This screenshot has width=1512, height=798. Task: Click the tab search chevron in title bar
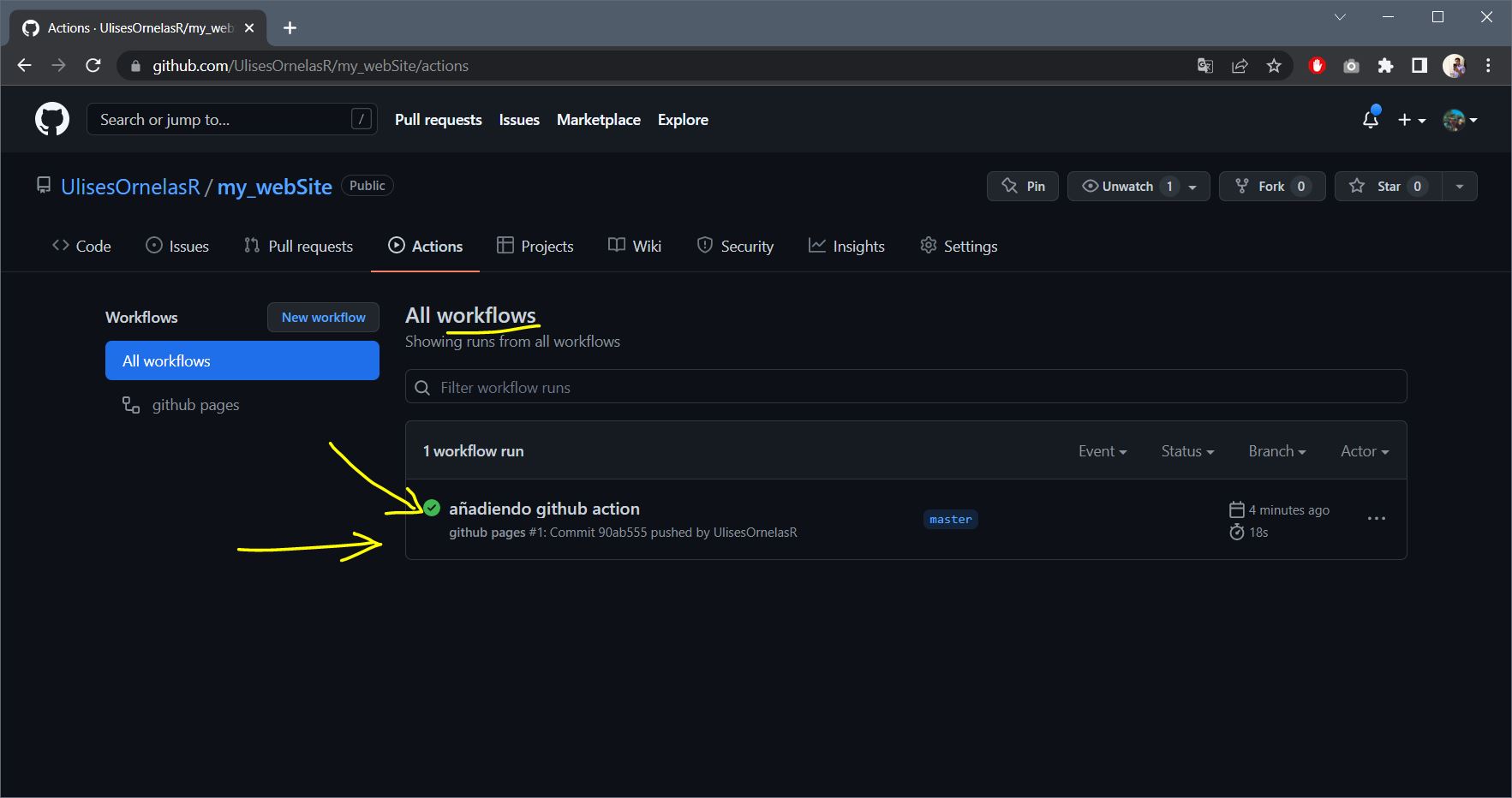1340,17
